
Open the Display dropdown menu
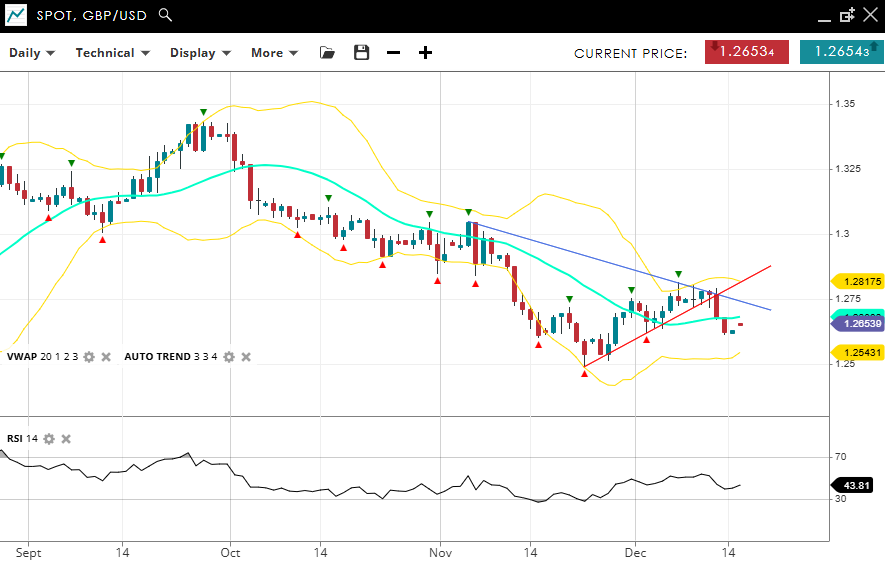coord(200,53)
